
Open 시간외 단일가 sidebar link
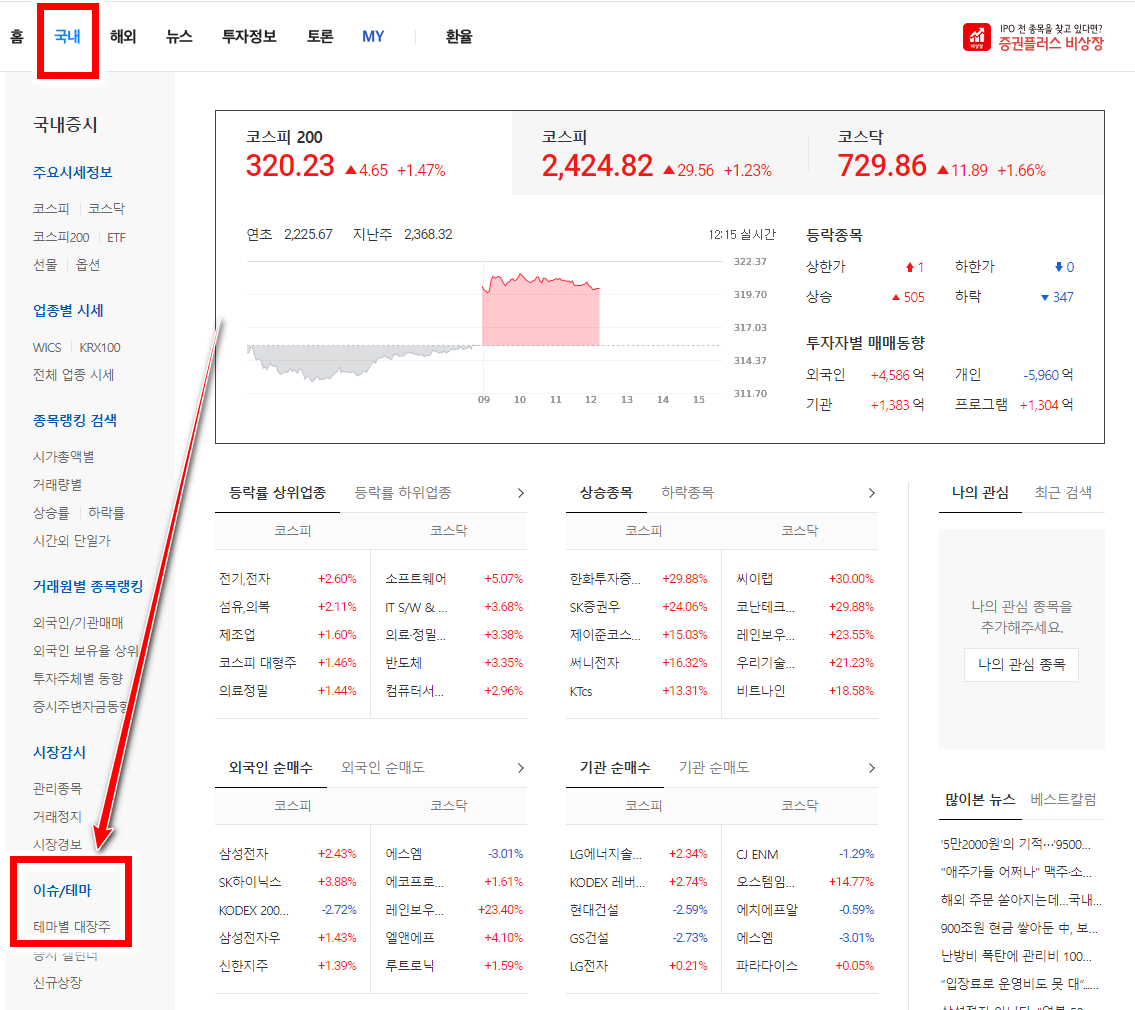[72, 540]
